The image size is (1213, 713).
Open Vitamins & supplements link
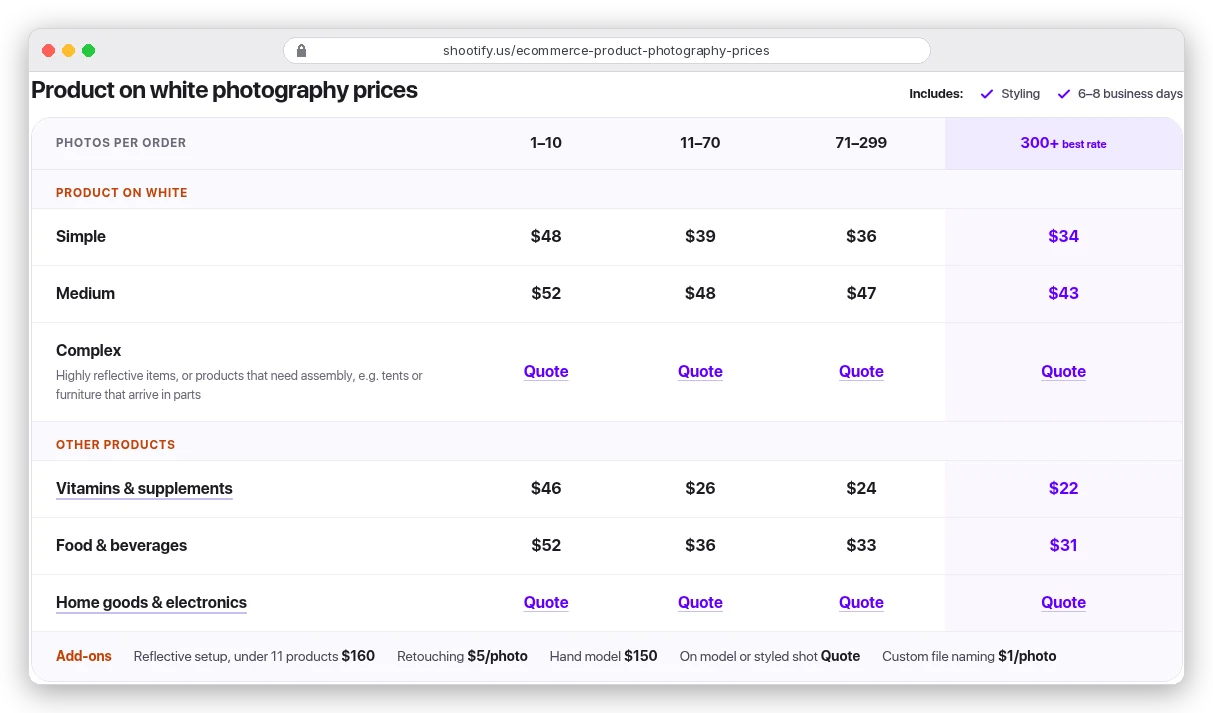(144, 488)
